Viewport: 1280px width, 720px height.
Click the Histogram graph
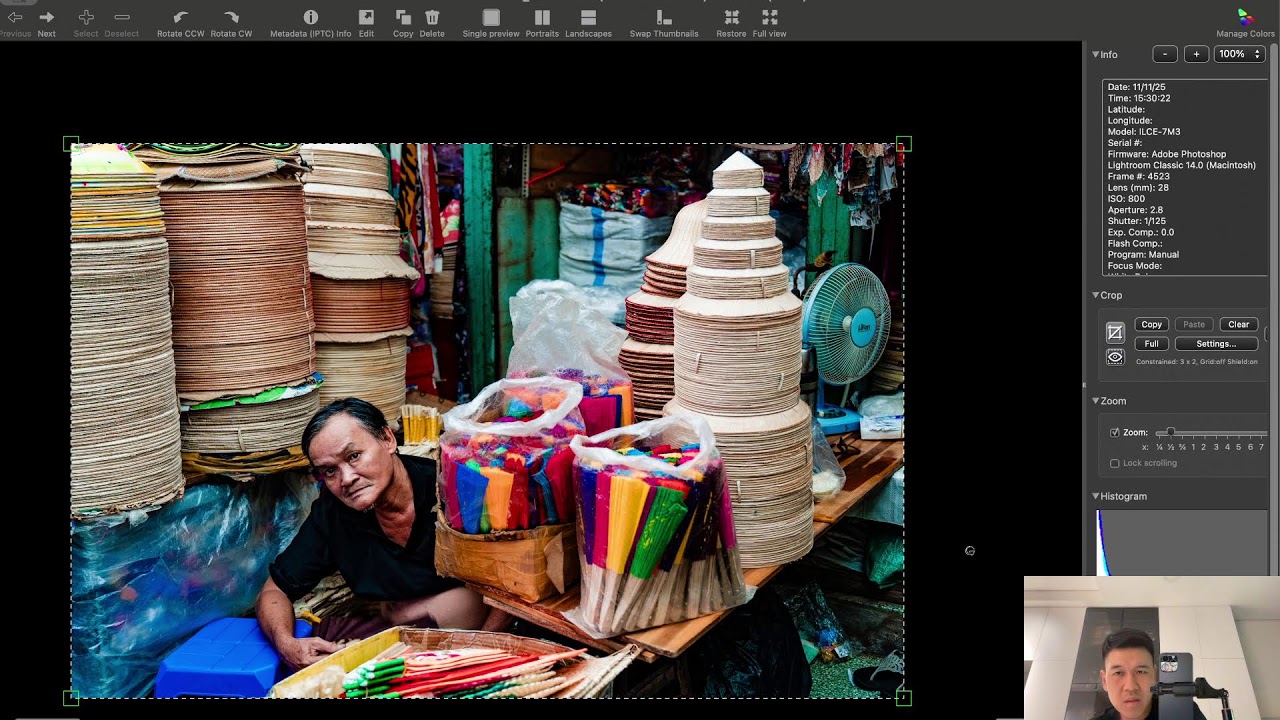tap(1182, 543)
